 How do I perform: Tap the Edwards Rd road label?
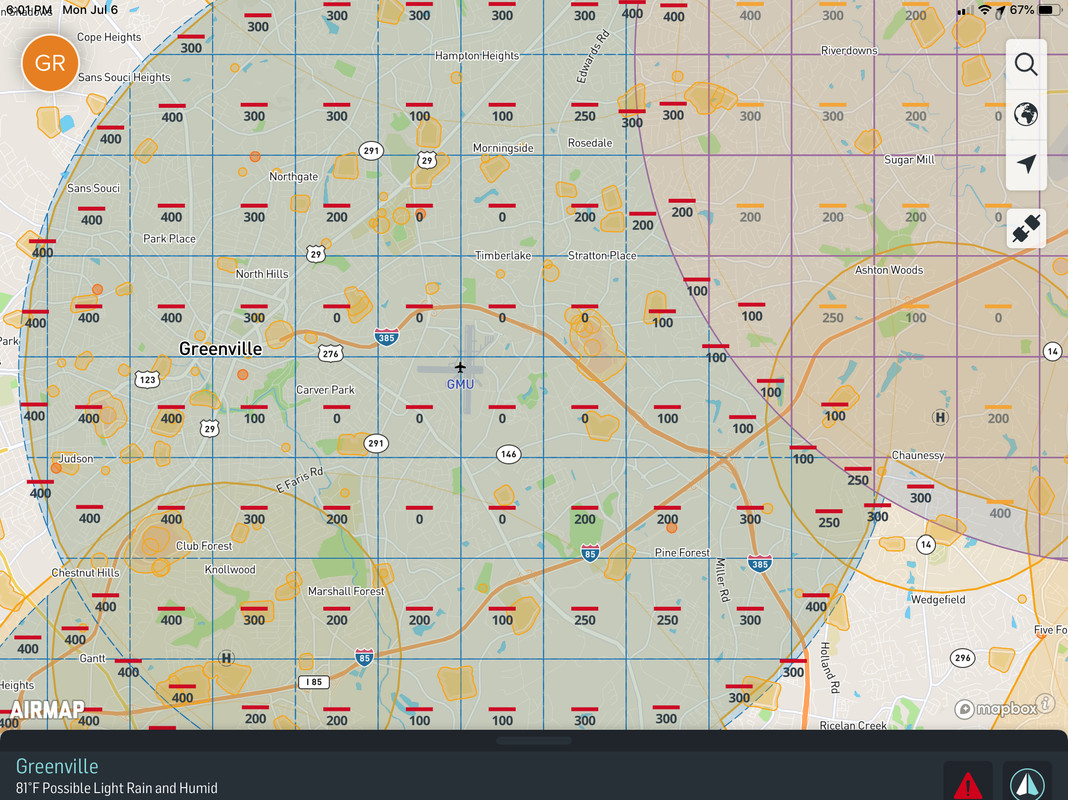593,57
